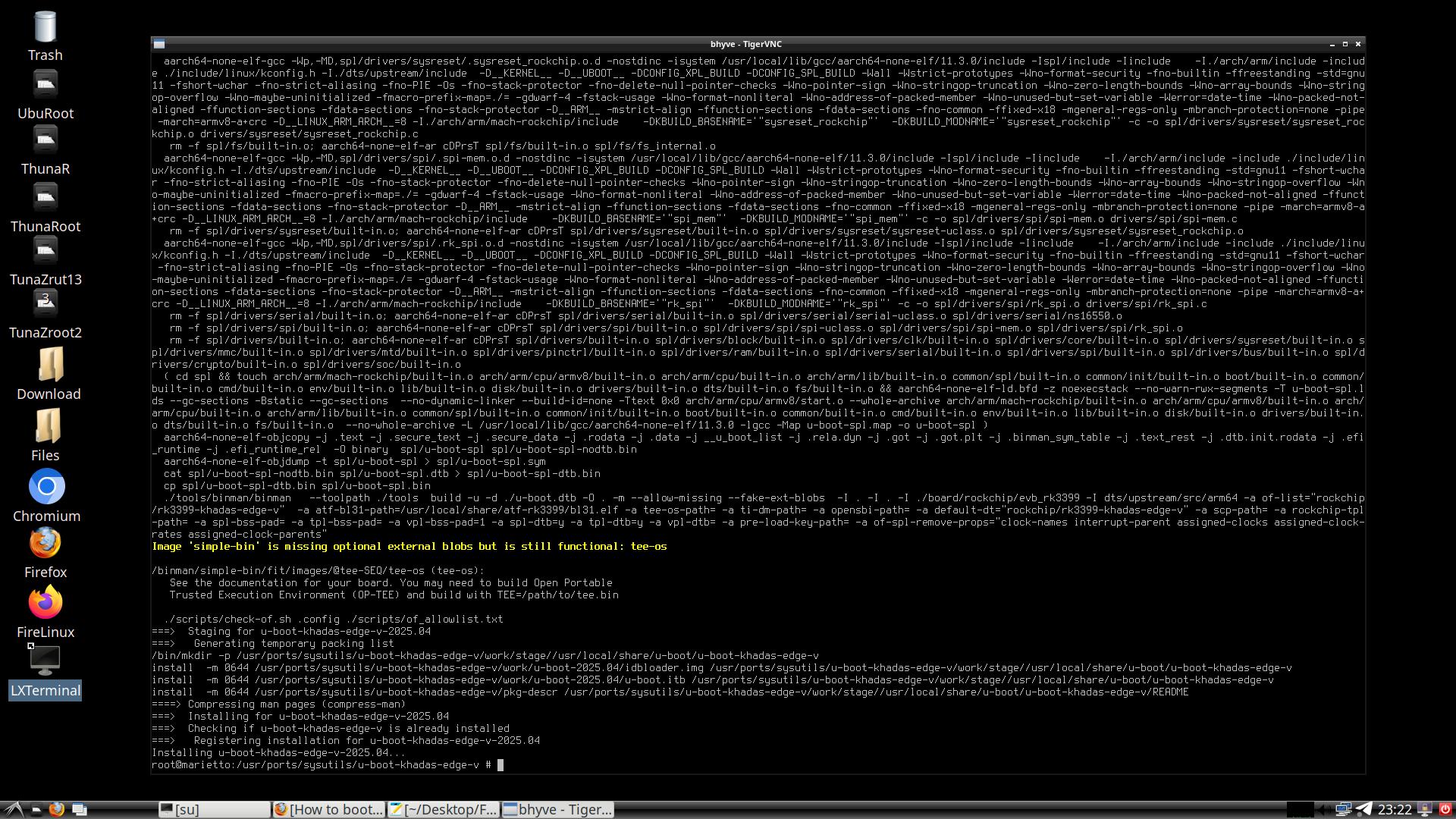Screen dimensions: 1456x819
Task: Click the screen lock tray icon
Action: [1425, 810]
